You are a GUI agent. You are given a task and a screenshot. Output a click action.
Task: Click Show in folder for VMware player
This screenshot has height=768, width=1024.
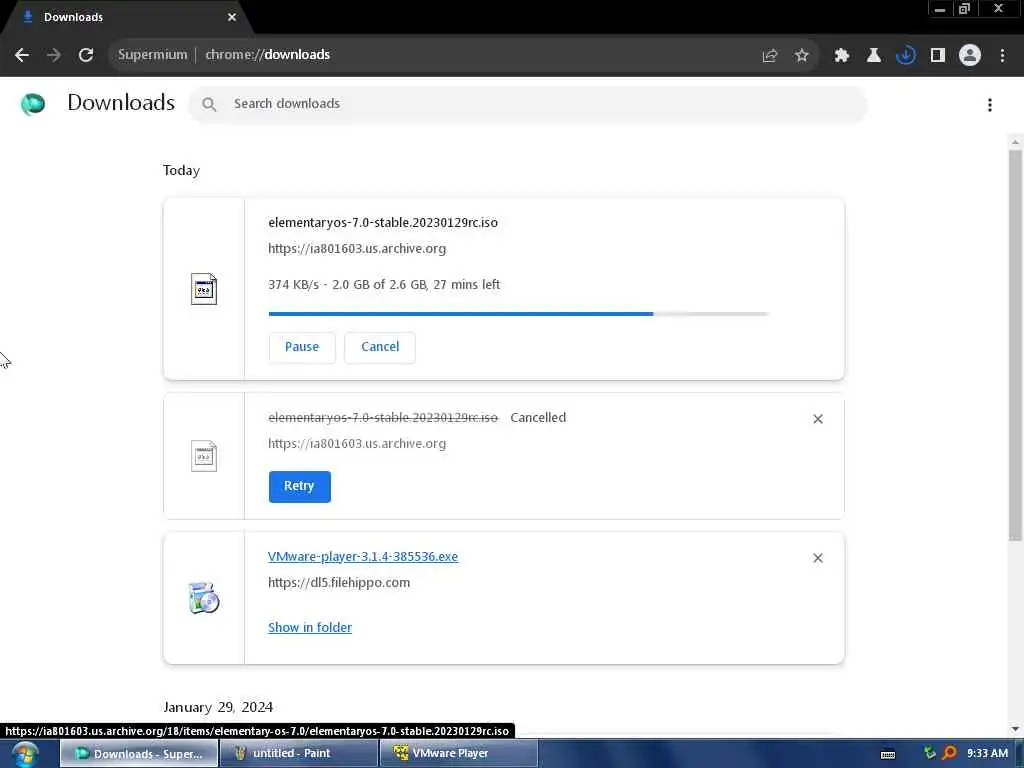click(x=310, y=627)
